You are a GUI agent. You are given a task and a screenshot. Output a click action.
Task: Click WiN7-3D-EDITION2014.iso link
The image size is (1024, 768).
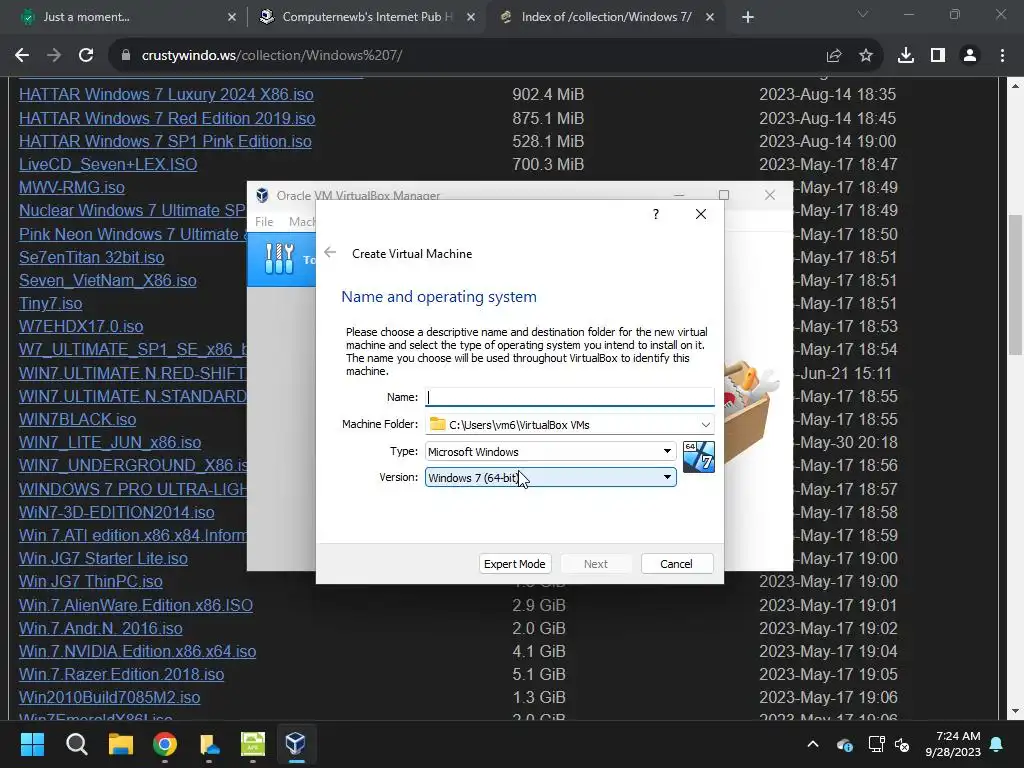(x=116, y=512)
